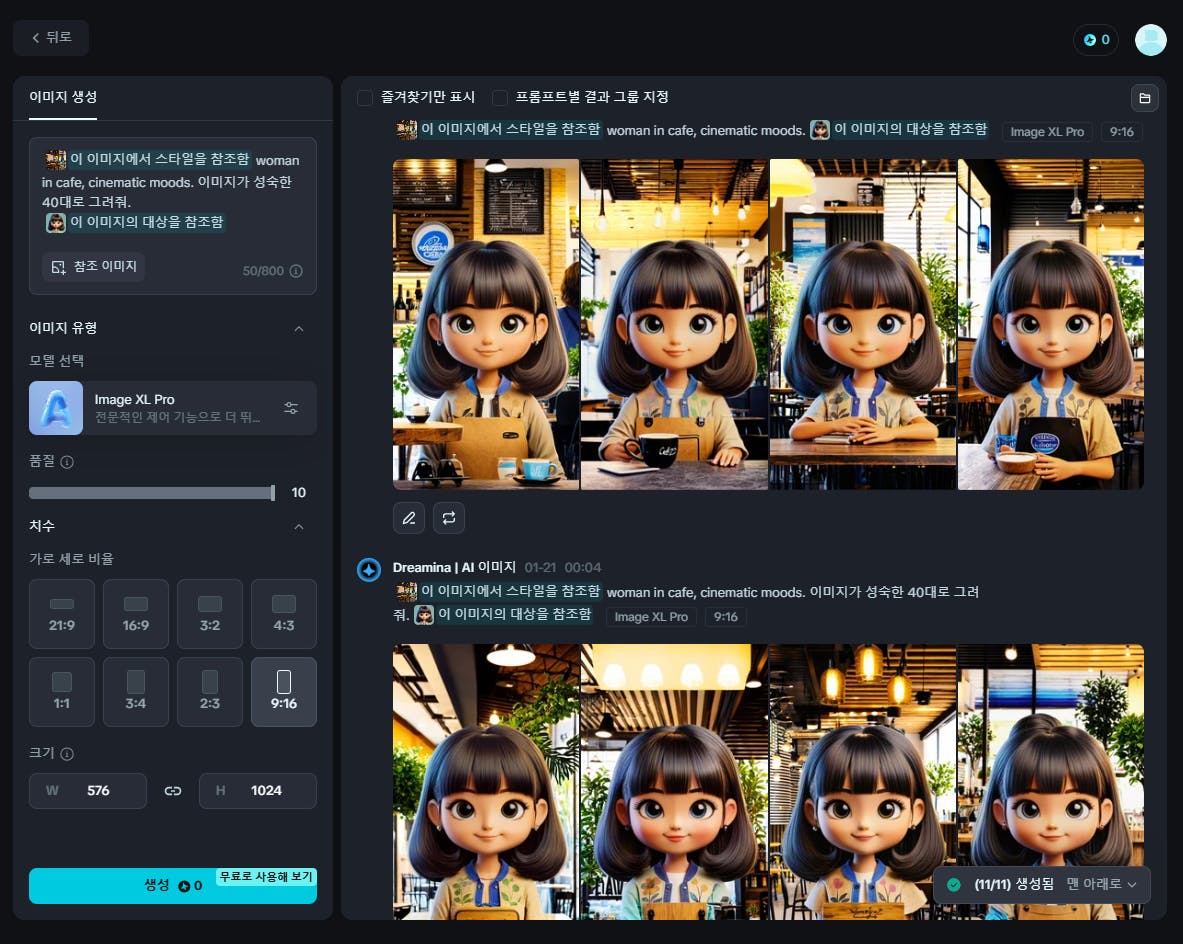Click the 9:16 tag in second result
1183x944 pixels.
(726, 617)
